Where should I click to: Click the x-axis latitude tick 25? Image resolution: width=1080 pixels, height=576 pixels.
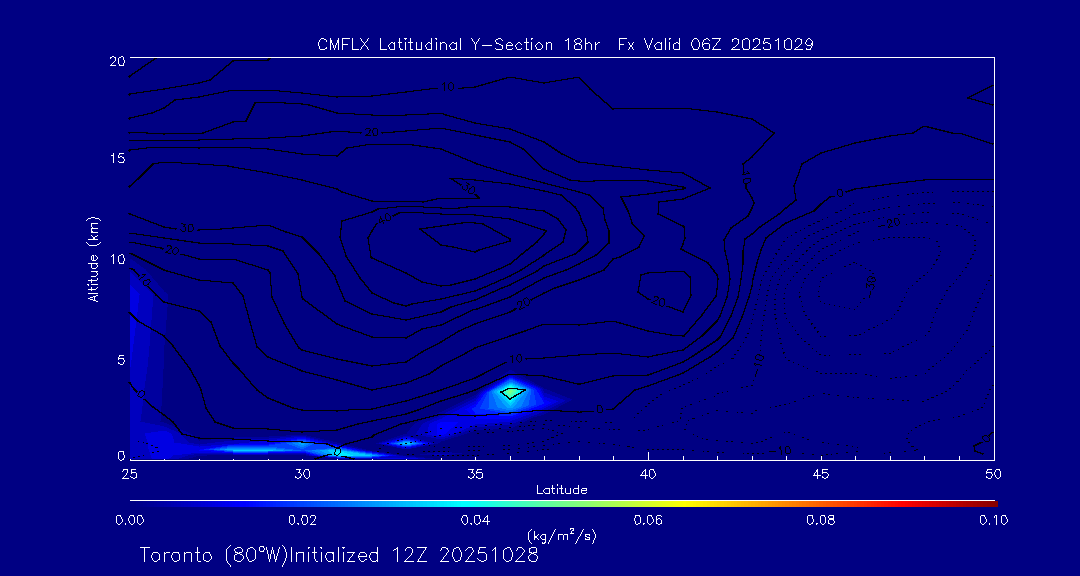(x=129, y=474)
